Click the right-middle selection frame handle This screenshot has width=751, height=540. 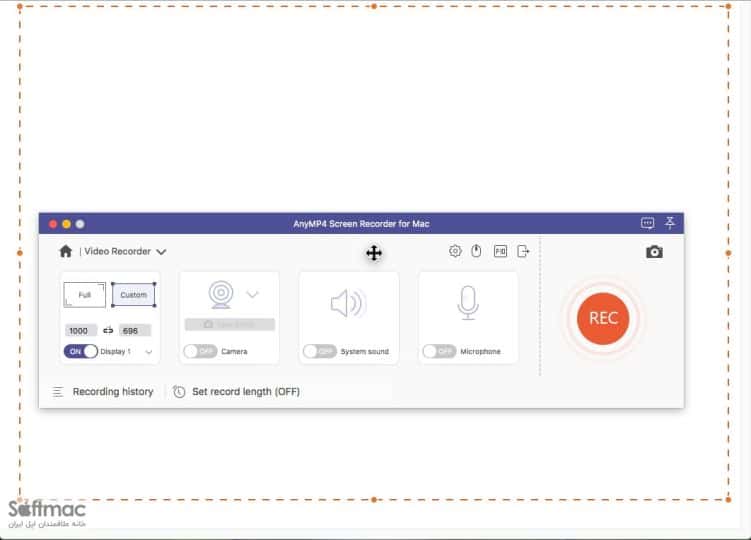pyautogui.click(x=728, y=253)
